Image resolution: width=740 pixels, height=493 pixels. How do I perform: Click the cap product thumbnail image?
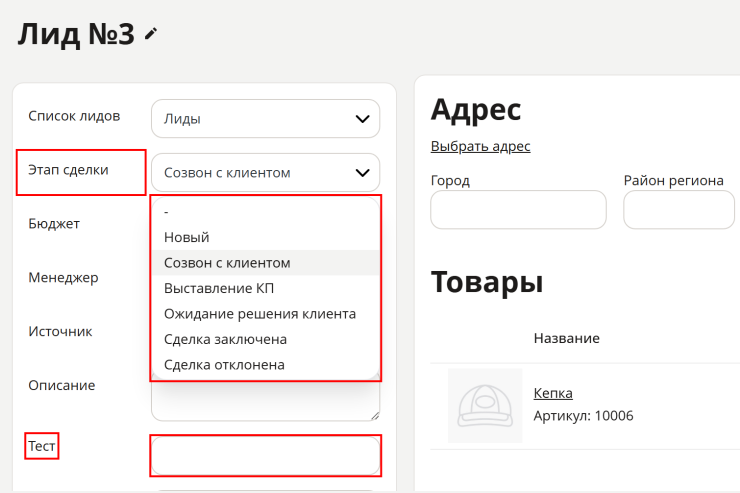pos(485,406)
